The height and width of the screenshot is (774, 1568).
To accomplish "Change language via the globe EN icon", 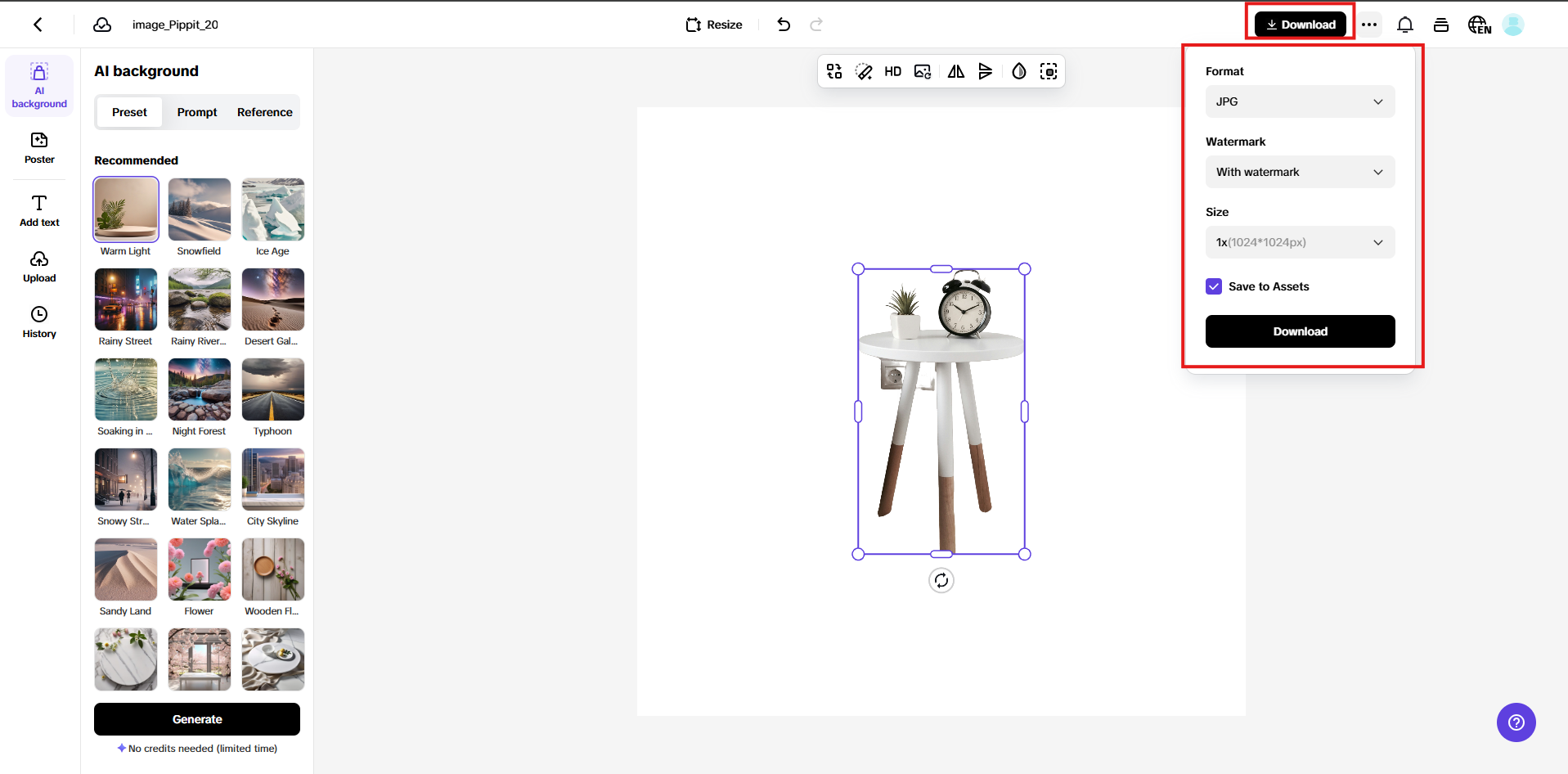I will [x=1479, y=25].
